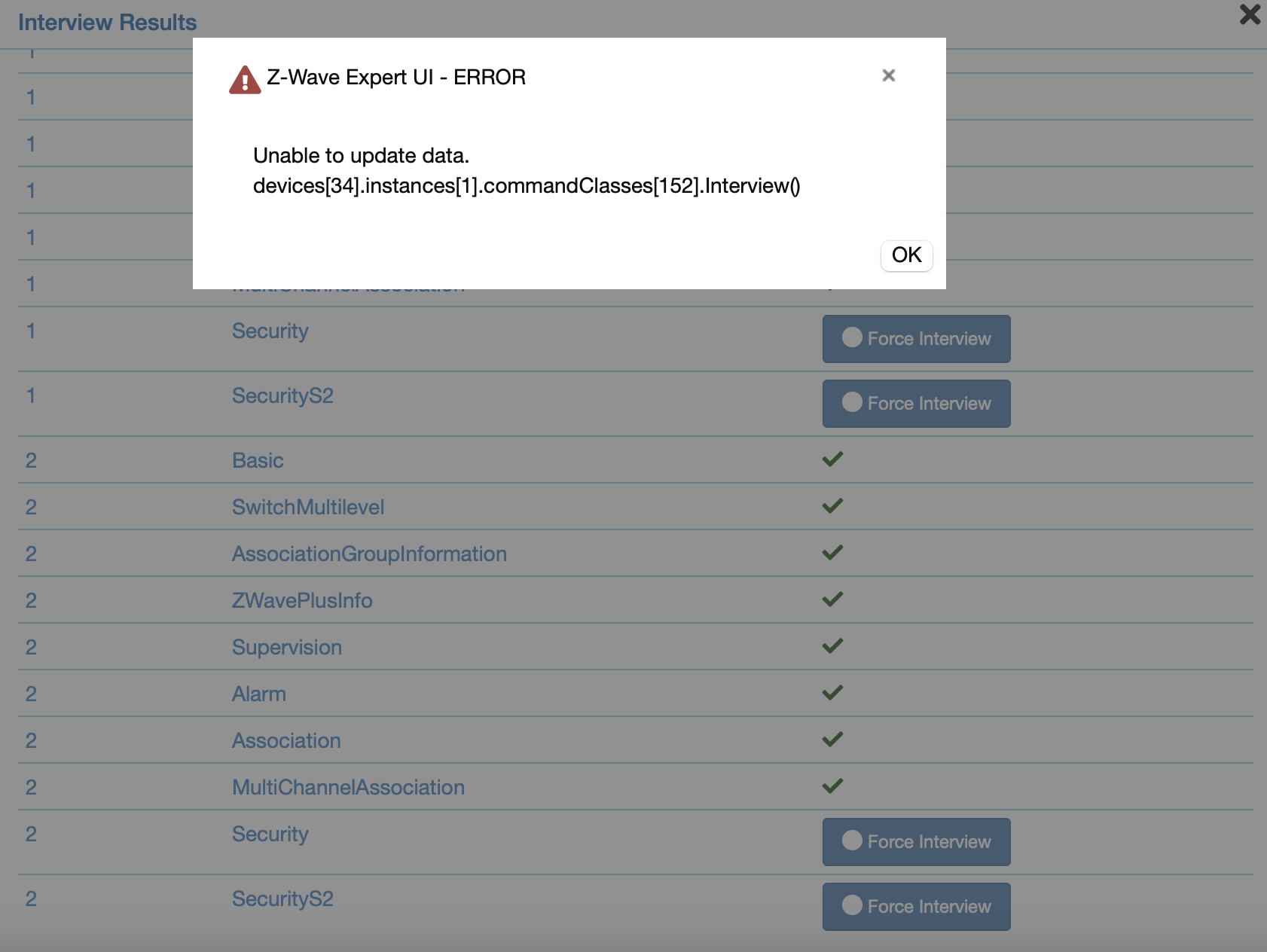The width and height of the screenshot is (1267, 952).
Task: Close the Z-Wave error dialog with X
Action: click(x=888, y=75)
